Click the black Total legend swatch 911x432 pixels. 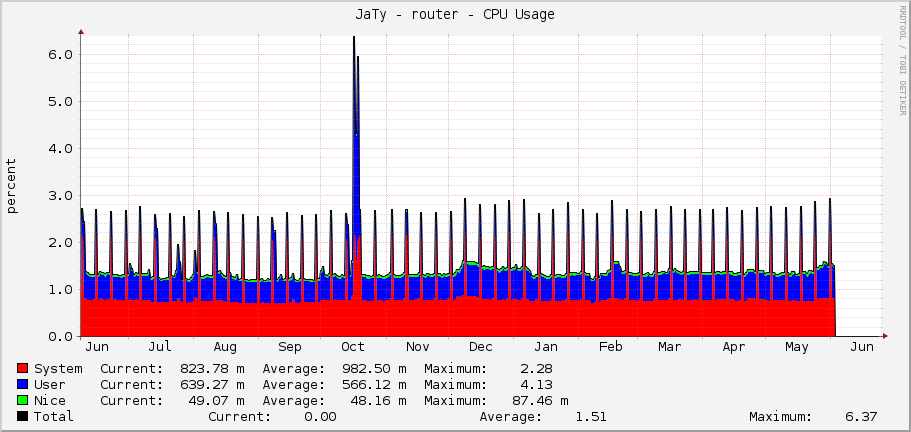(23, 416)
